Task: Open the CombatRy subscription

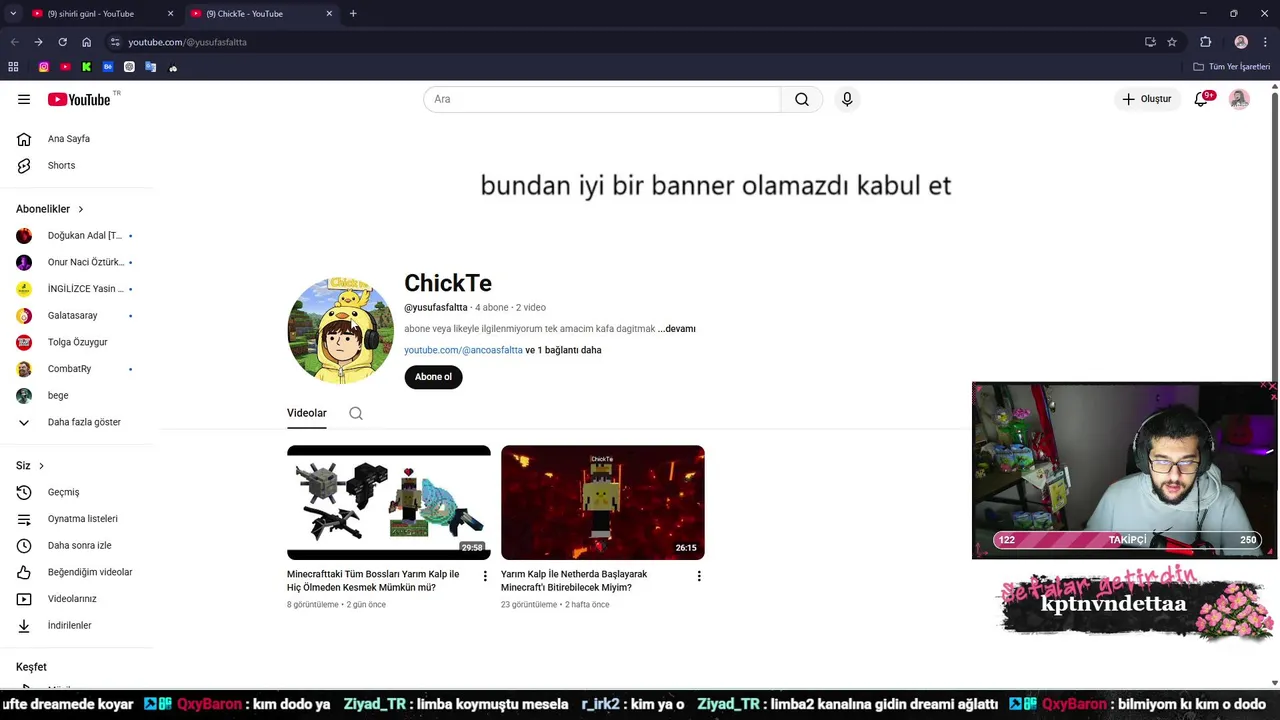Action: [x=76, y=369]
